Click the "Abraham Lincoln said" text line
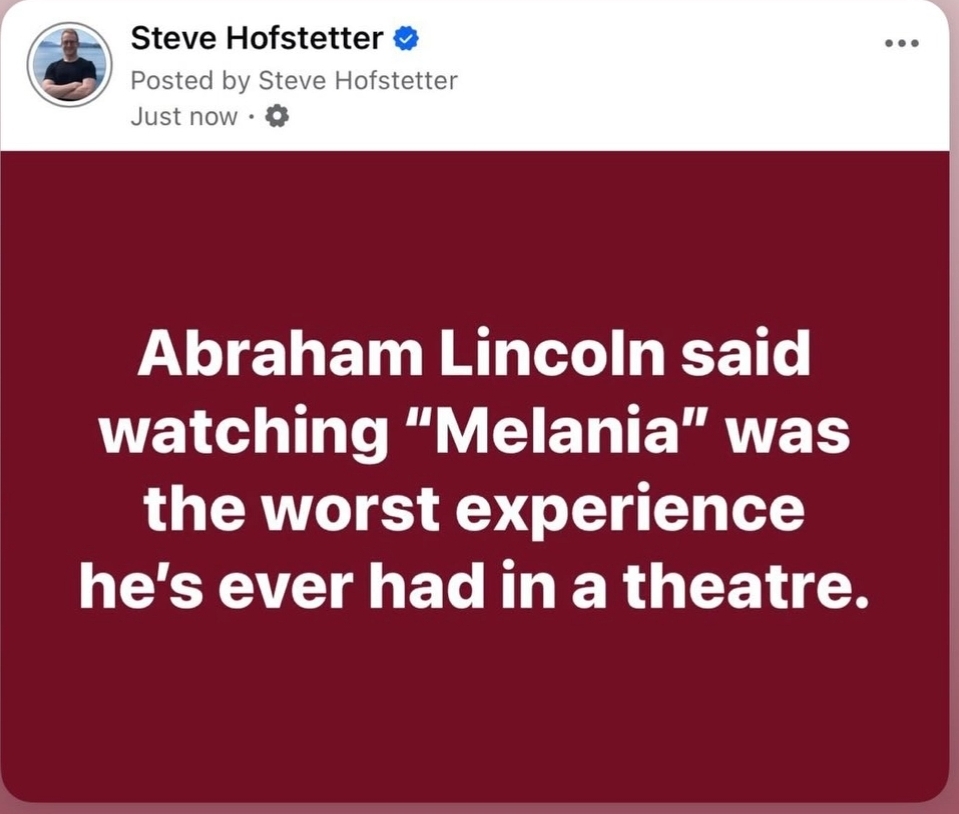This screenshot has width=959, height=814. click(473, 358)
